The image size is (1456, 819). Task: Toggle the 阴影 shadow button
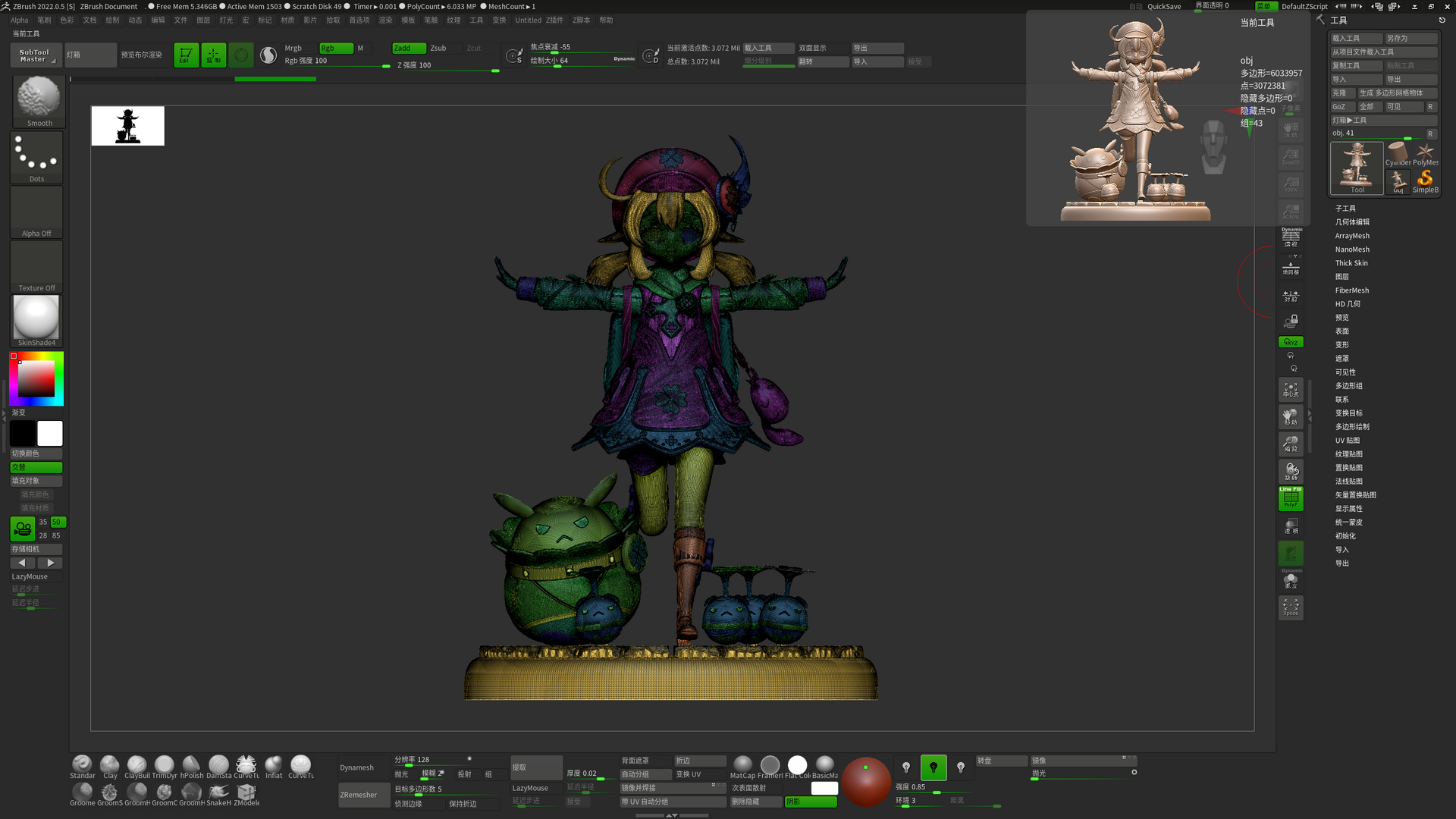pyautogui.click(x=811, y=802)
